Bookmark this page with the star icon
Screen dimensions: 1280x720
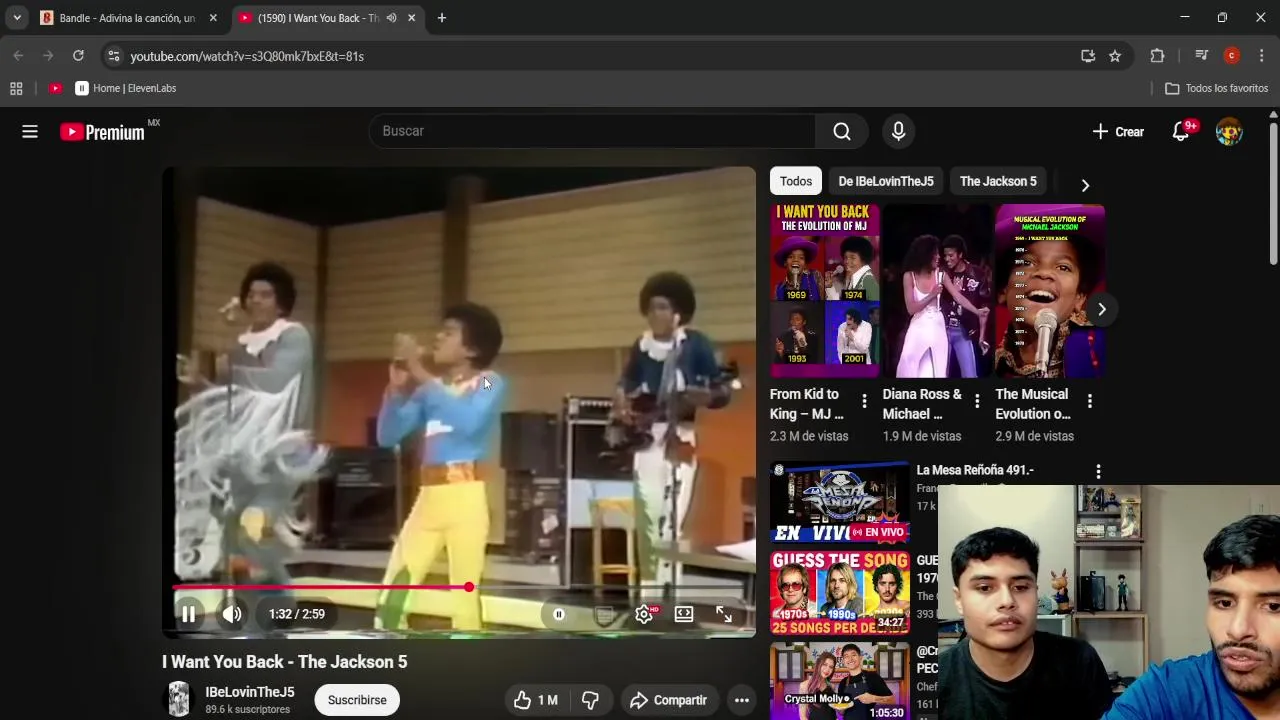click(1115, 56)
